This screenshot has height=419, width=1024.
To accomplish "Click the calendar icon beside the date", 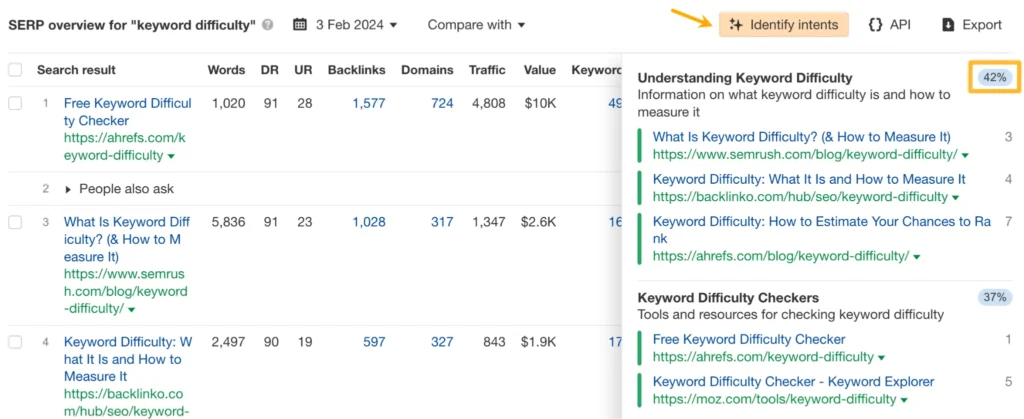I will pyautogui.click(x=300, y=25).
